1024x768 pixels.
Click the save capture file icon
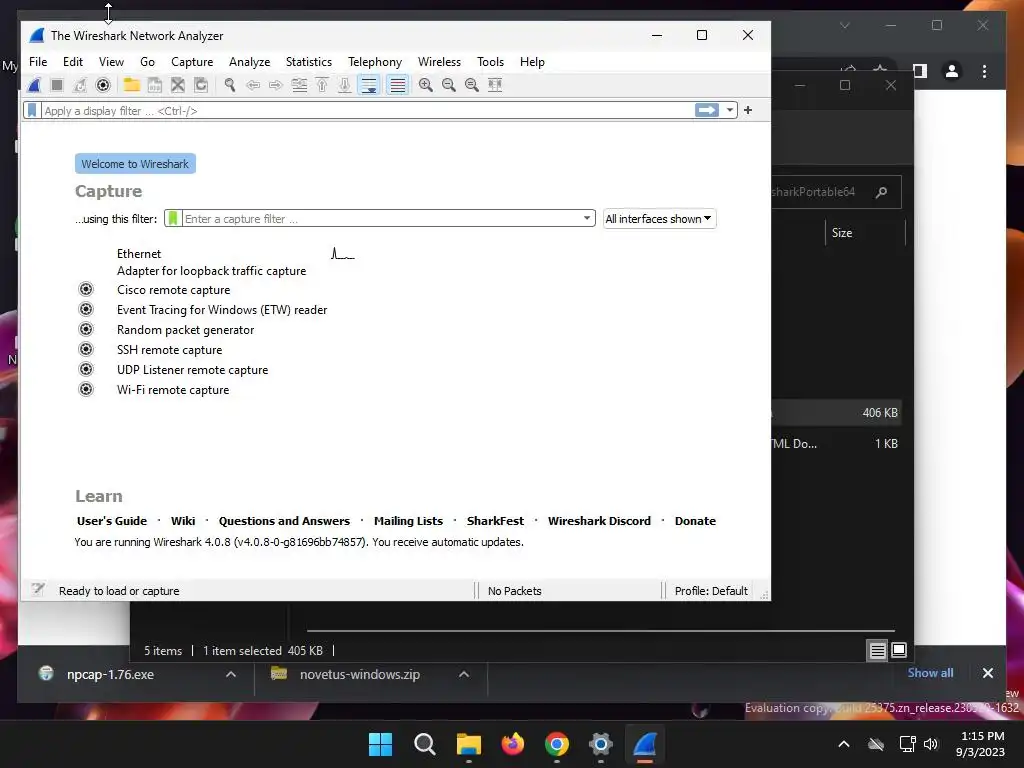tap(155, 85)
